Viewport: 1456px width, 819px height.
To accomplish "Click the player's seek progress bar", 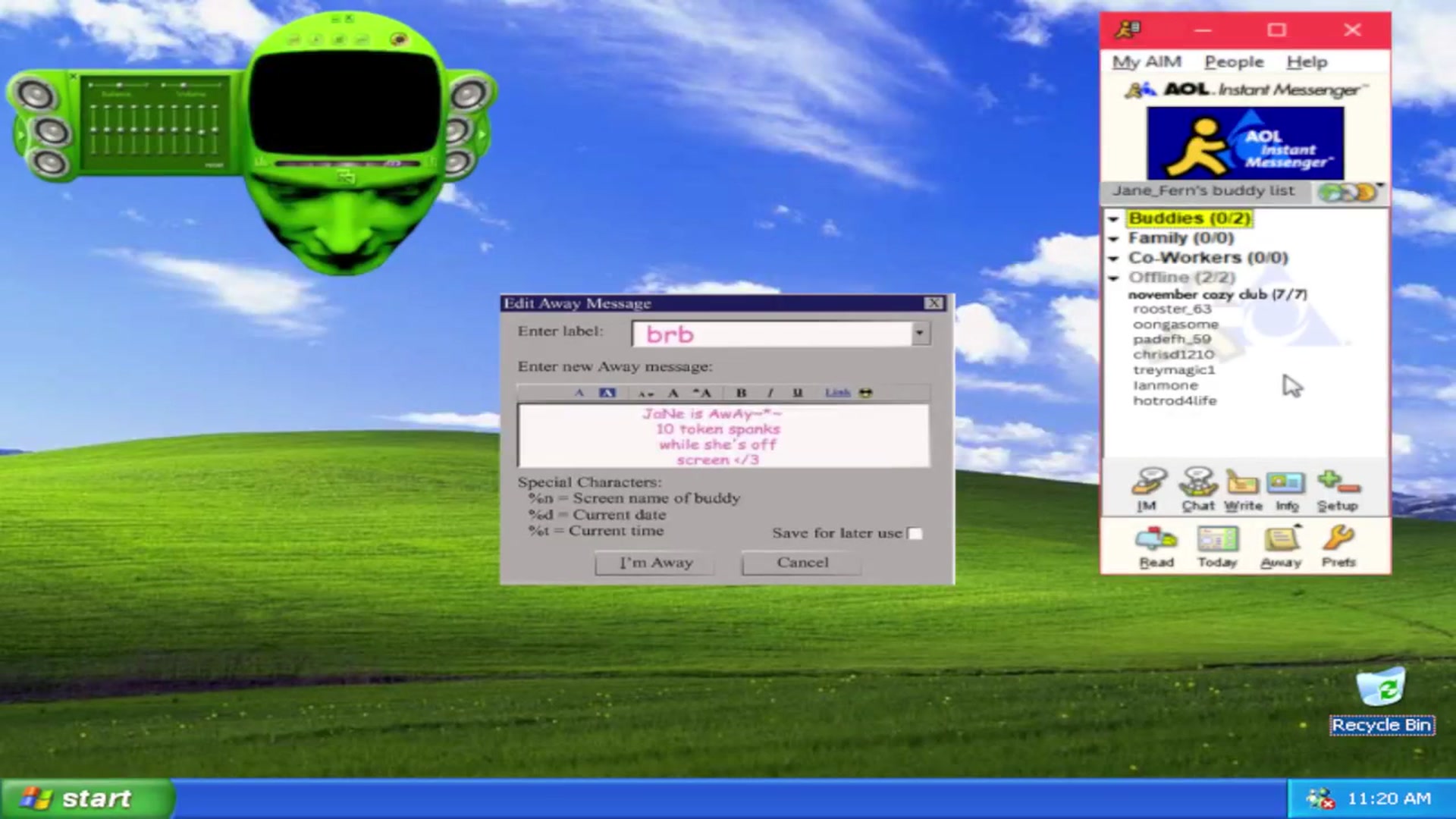I will tap(348, 163).
